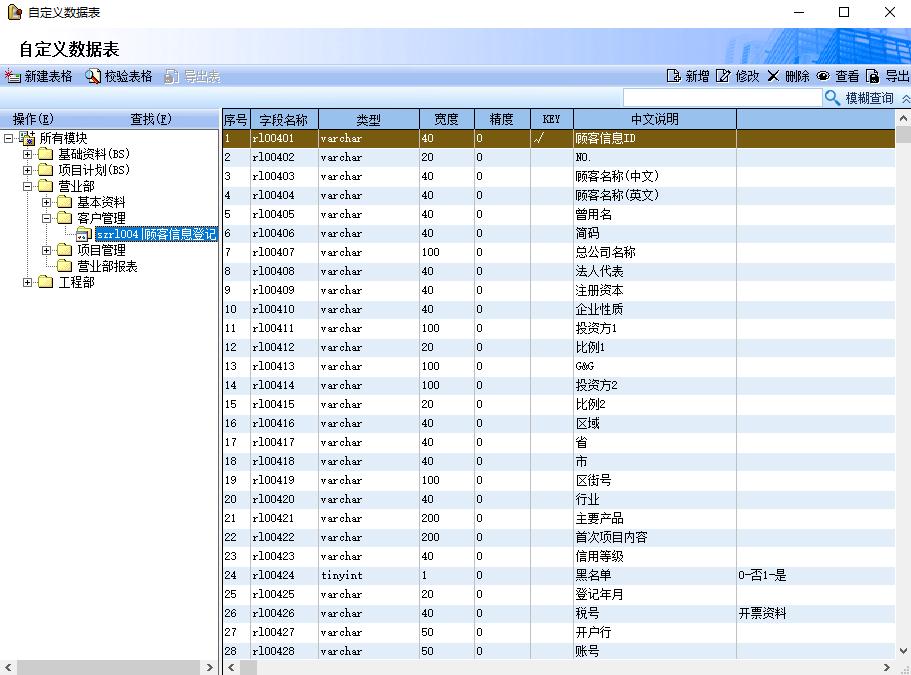911x675 pixels.
Task: Click the 修改 (edit) pencil icon
Action: (723, 76)
